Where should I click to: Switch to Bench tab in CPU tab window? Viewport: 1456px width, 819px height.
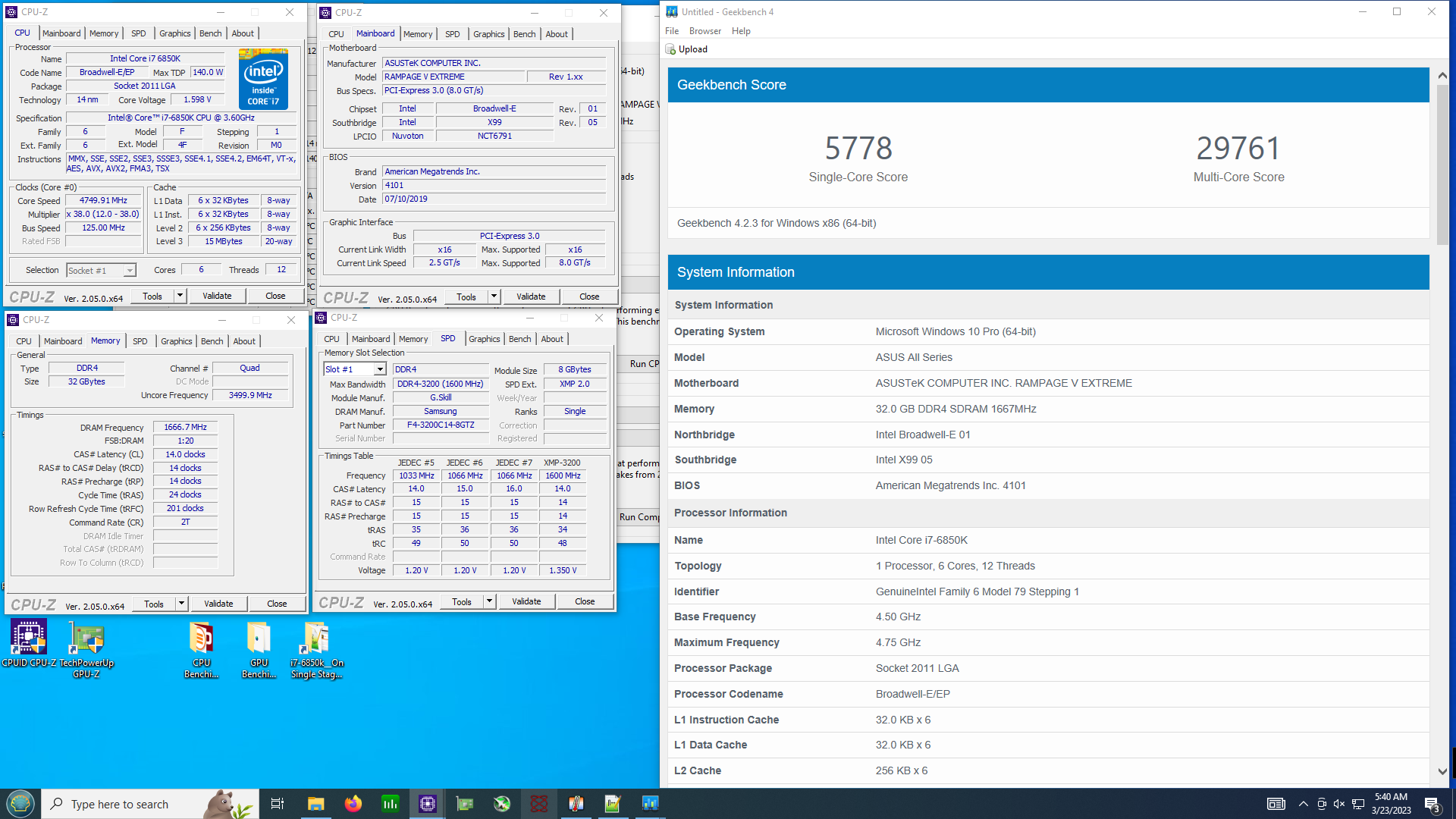tap(211, 33)
